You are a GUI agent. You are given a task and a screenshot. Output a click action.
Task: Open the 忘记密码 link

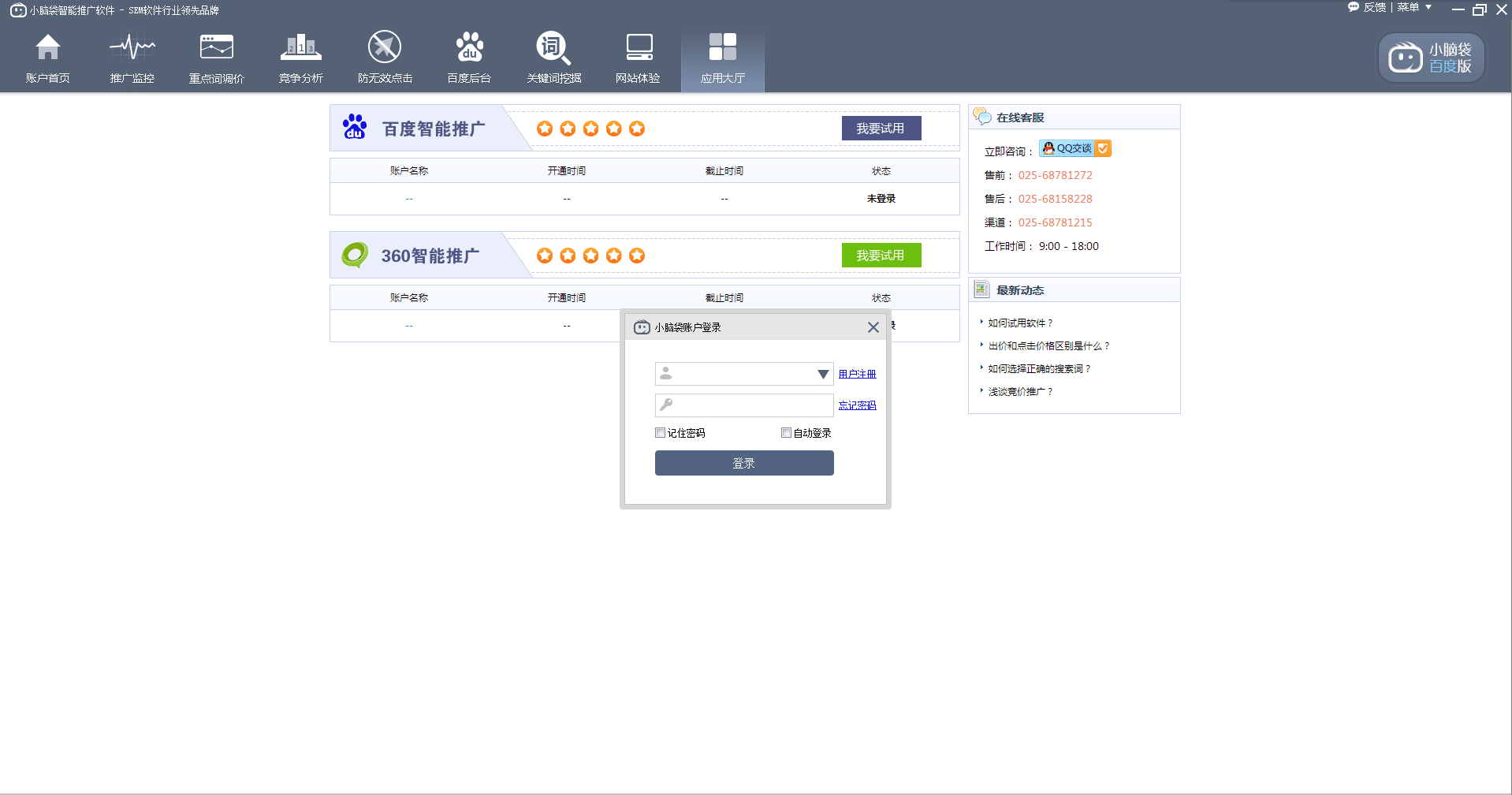857,405
